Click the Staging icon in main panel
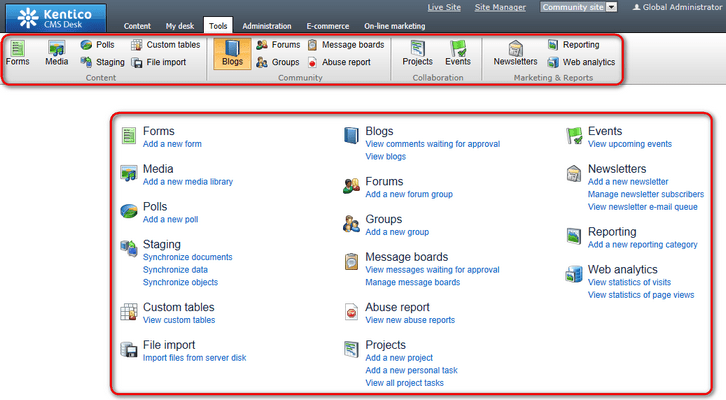The height and width of the screenshot is (400, 726). pyautogui.click(x=129, y=249)
